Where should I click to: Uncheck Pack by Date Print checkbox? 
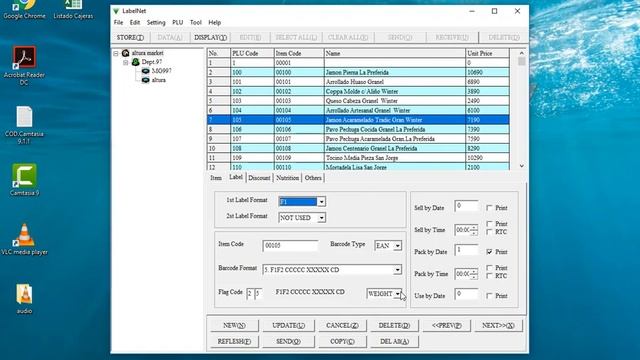click(489, 252)
